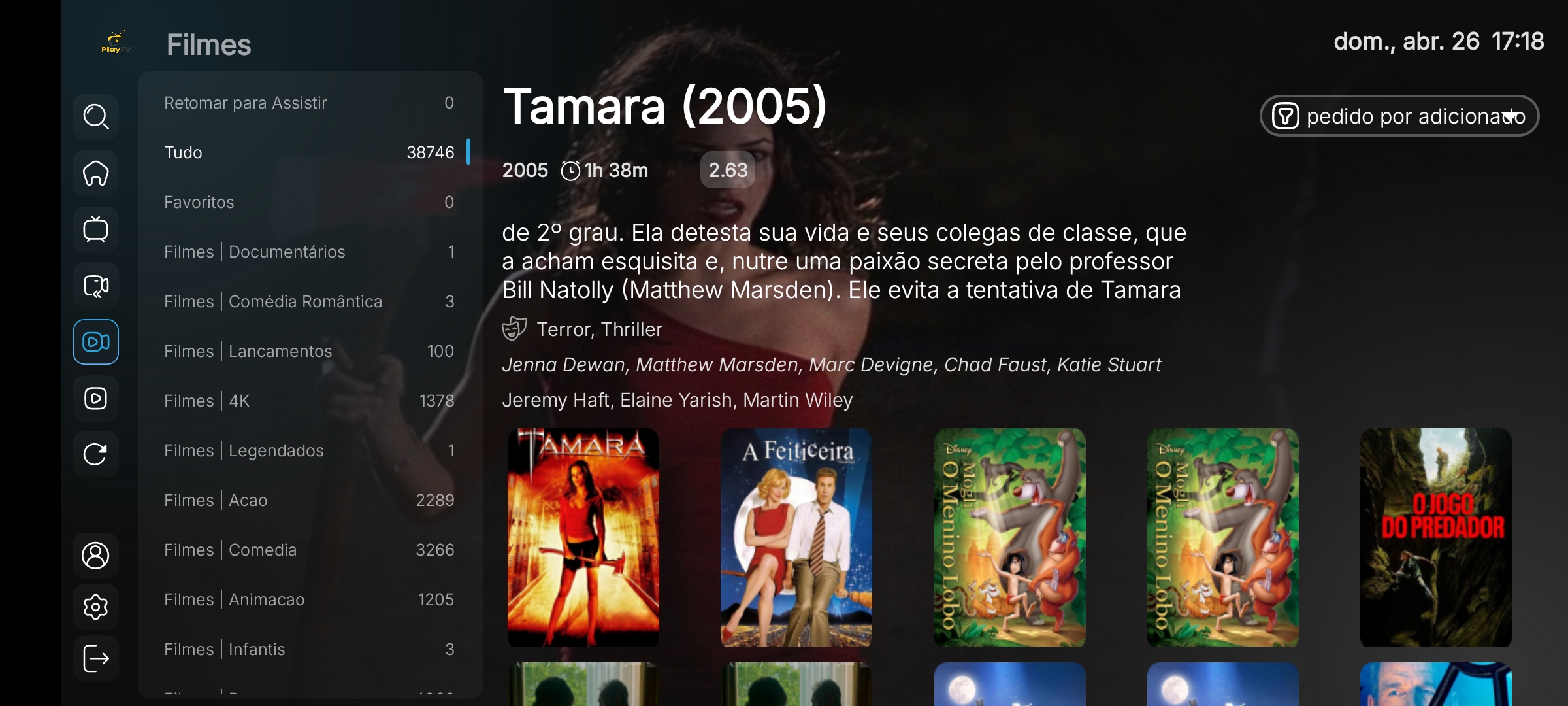1568x706 pixels.
Task: Choose Filmes | 4K category
Action: (310, 401)
